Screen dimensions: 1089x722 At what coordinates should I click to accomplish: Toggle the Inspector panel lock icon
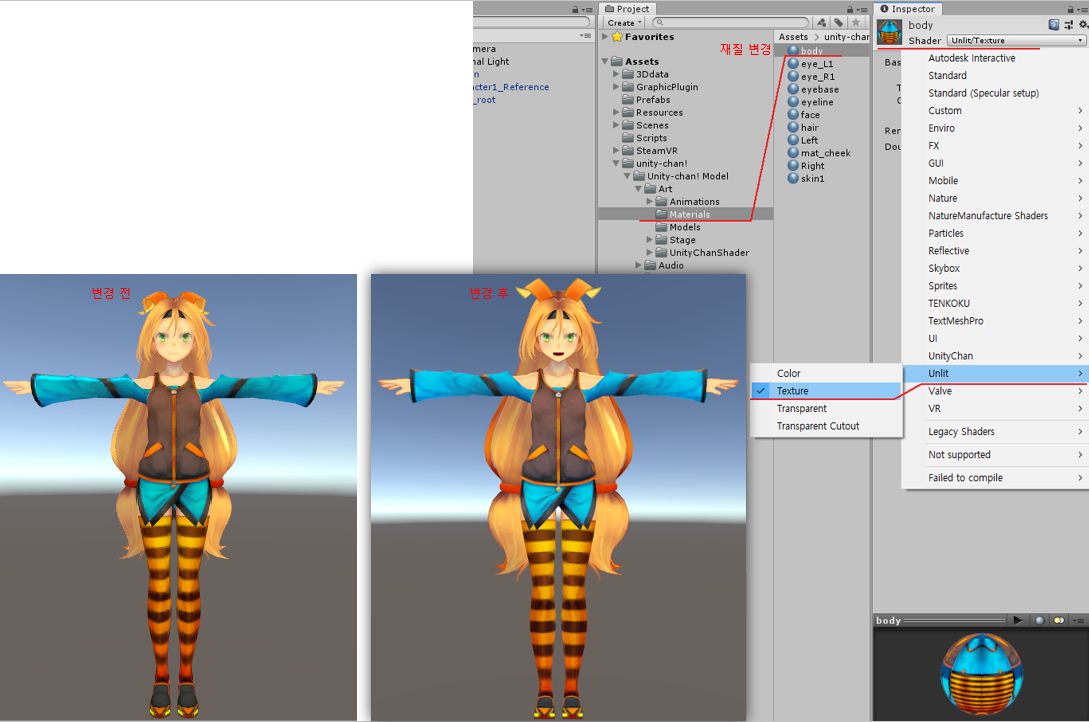1070,9
